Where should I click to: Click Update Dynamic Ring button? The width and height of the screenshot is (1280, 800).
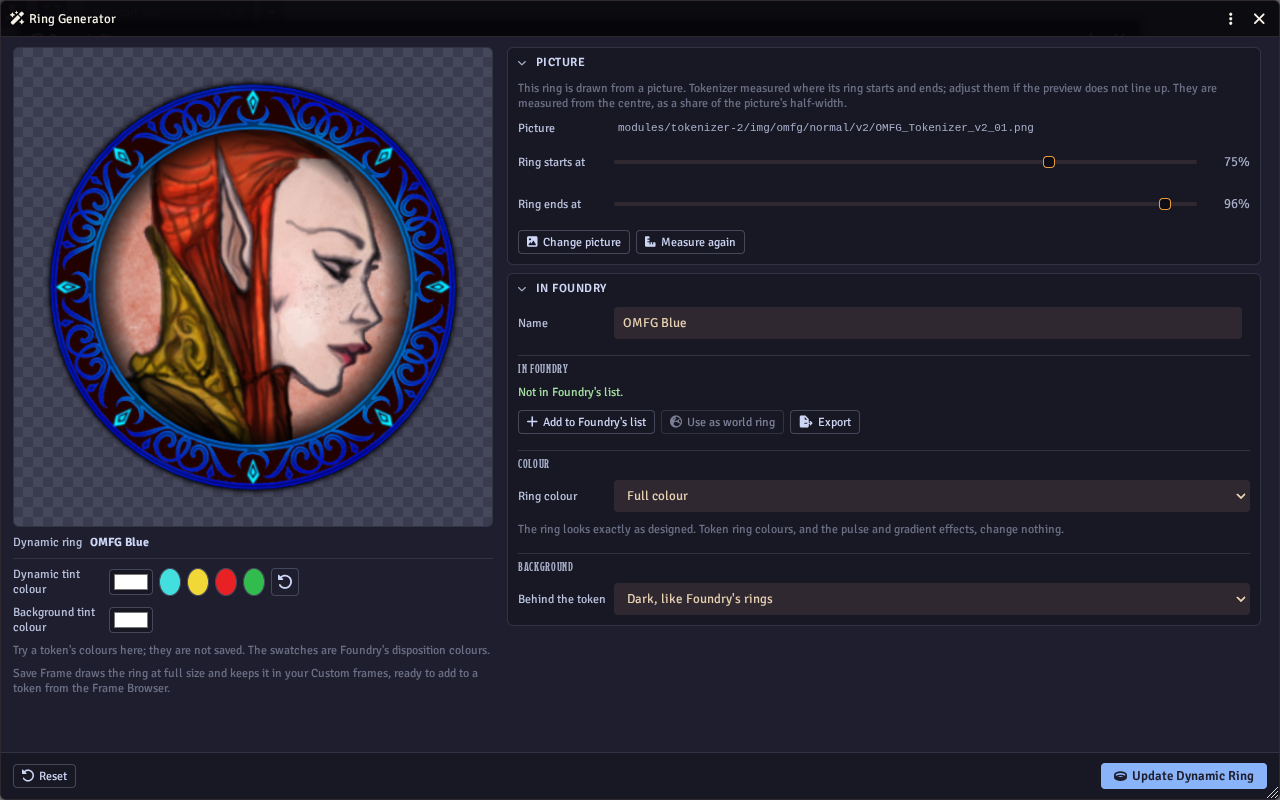[1184, 776]
